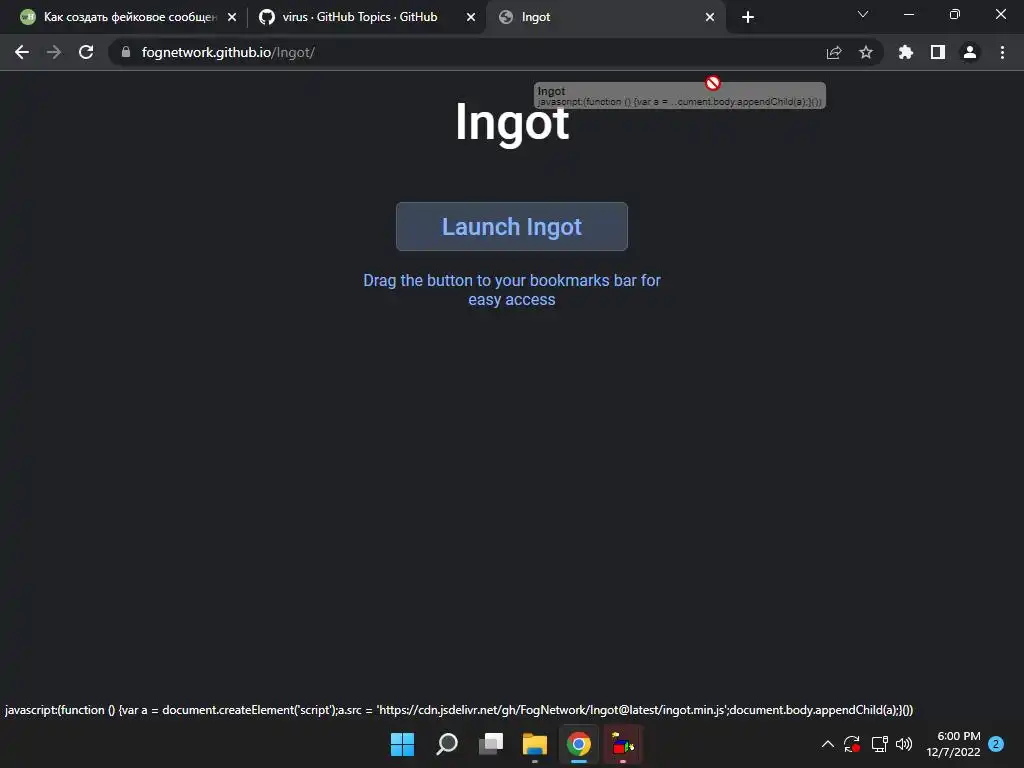Open the volume control tray icon
The image size is (1024, 768).
coord(904,744)
